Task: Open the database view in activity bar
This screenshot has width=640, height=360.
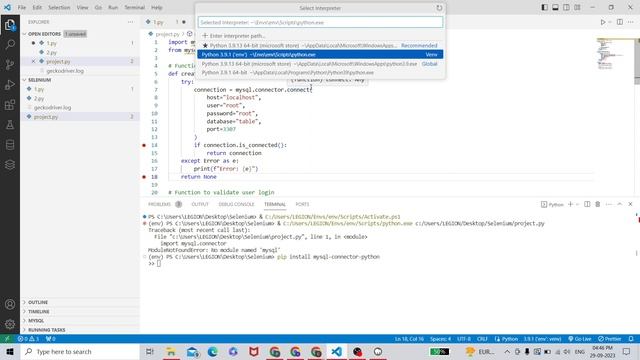Action: [10, 145]
